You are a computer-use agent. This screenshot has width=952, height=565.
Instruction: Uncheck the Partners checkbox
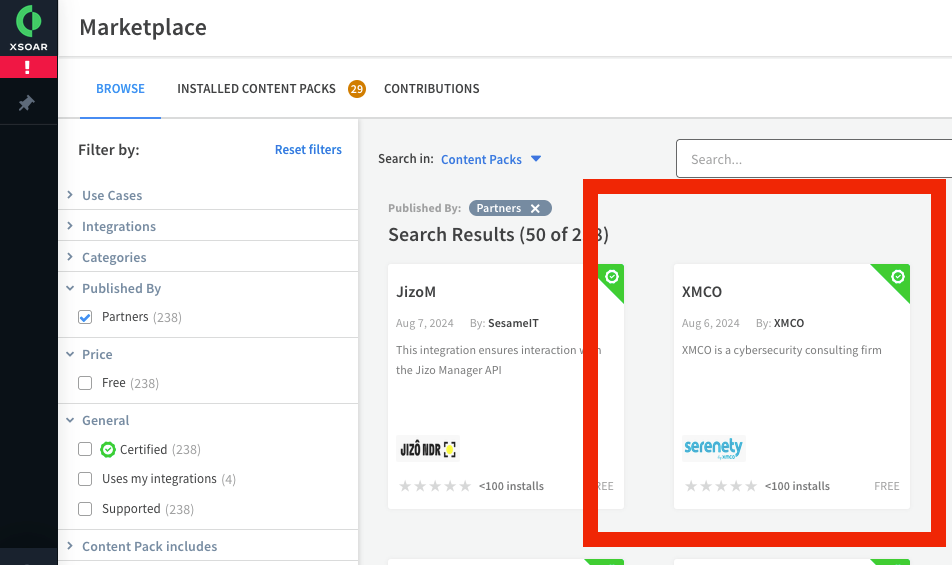click(x=85, y=317)
